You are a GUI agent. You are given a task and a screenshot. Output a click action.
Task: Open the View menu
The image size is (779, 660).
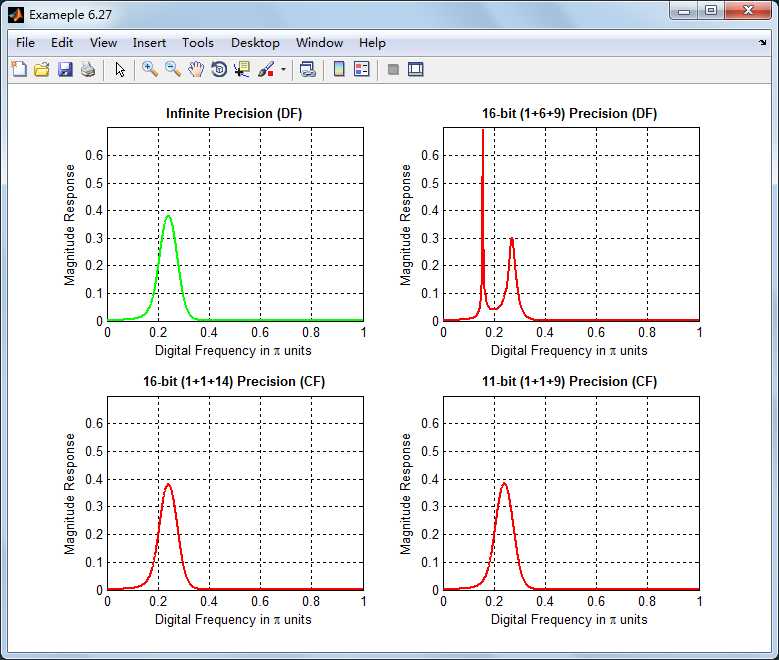[103, 43]
